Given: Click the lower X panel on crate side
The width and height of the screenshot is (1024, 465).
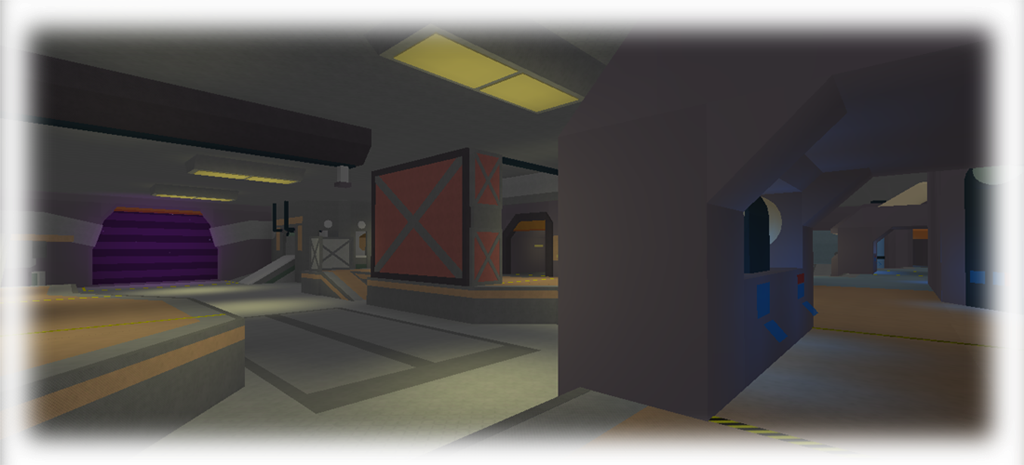Looking at the screenshot, I should 487,255.
